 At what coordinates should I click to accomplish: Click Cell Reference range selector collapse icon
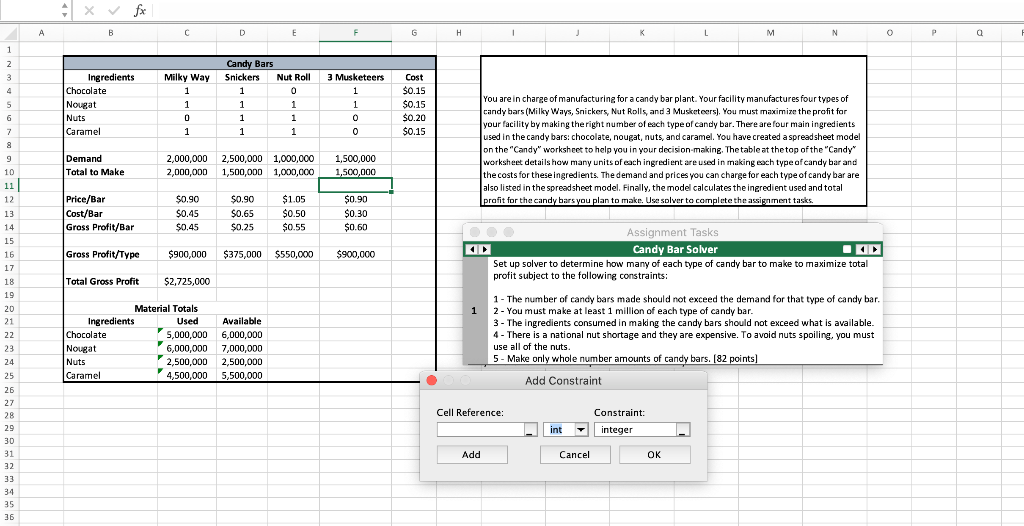530,430
